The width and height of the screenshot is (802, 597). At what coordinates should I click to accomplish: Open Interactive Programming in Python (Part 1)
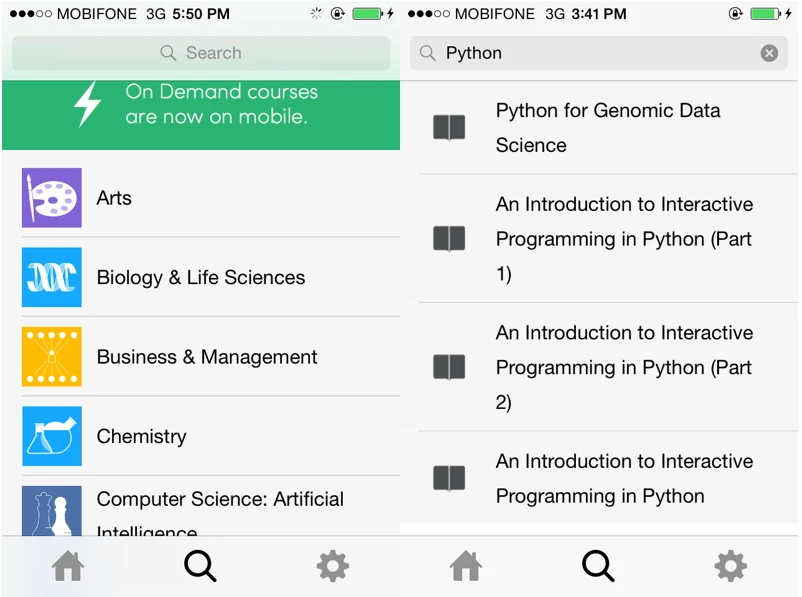point(623,239)
